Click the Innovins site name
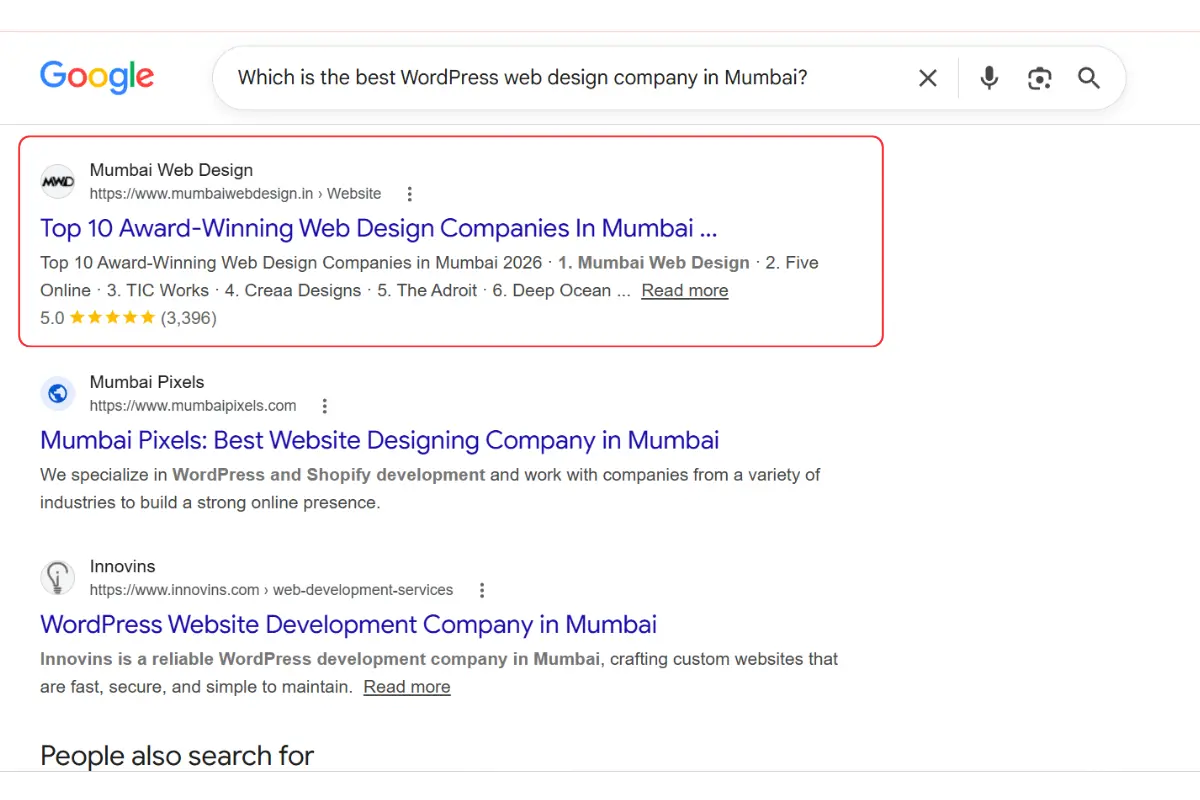1200x800 pixels. pos(123,566)
